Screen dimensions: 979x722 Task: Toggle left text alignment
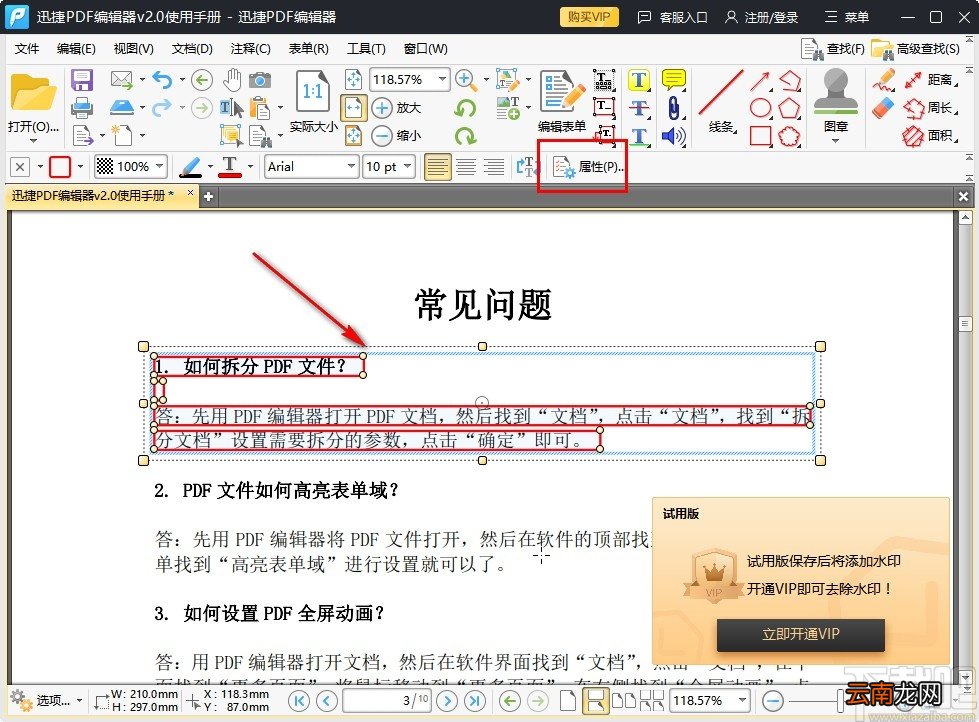(x=437, y=167)
